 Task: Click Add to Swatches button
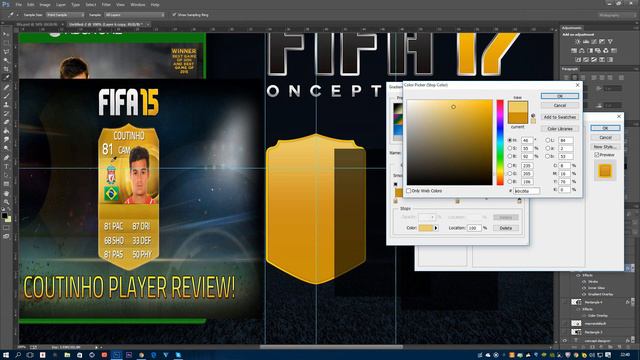(x=560, y=117)
